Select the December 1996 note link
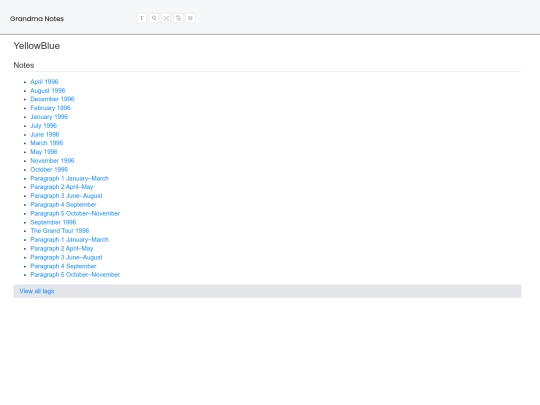 [x=52, y=99]
